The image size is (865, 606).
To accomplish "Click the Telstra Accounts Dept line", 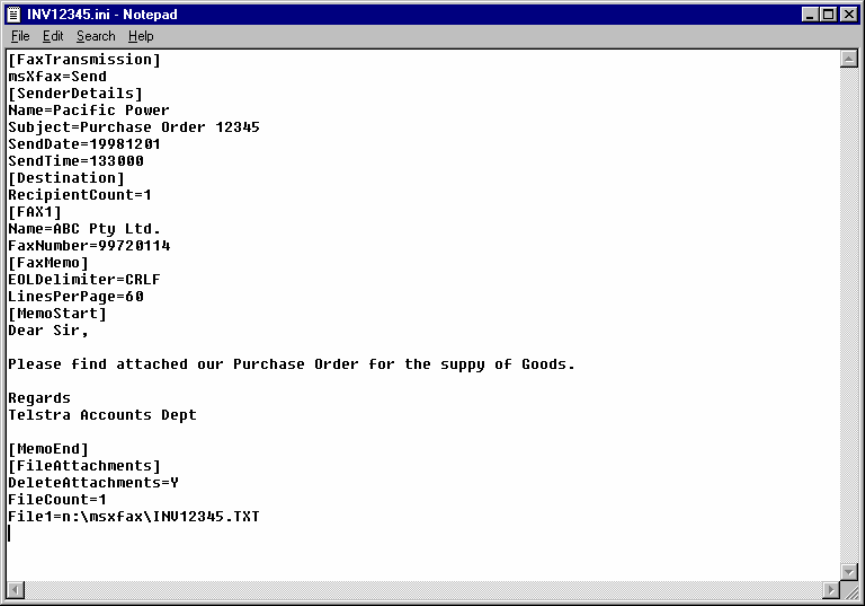I will 102,415.
